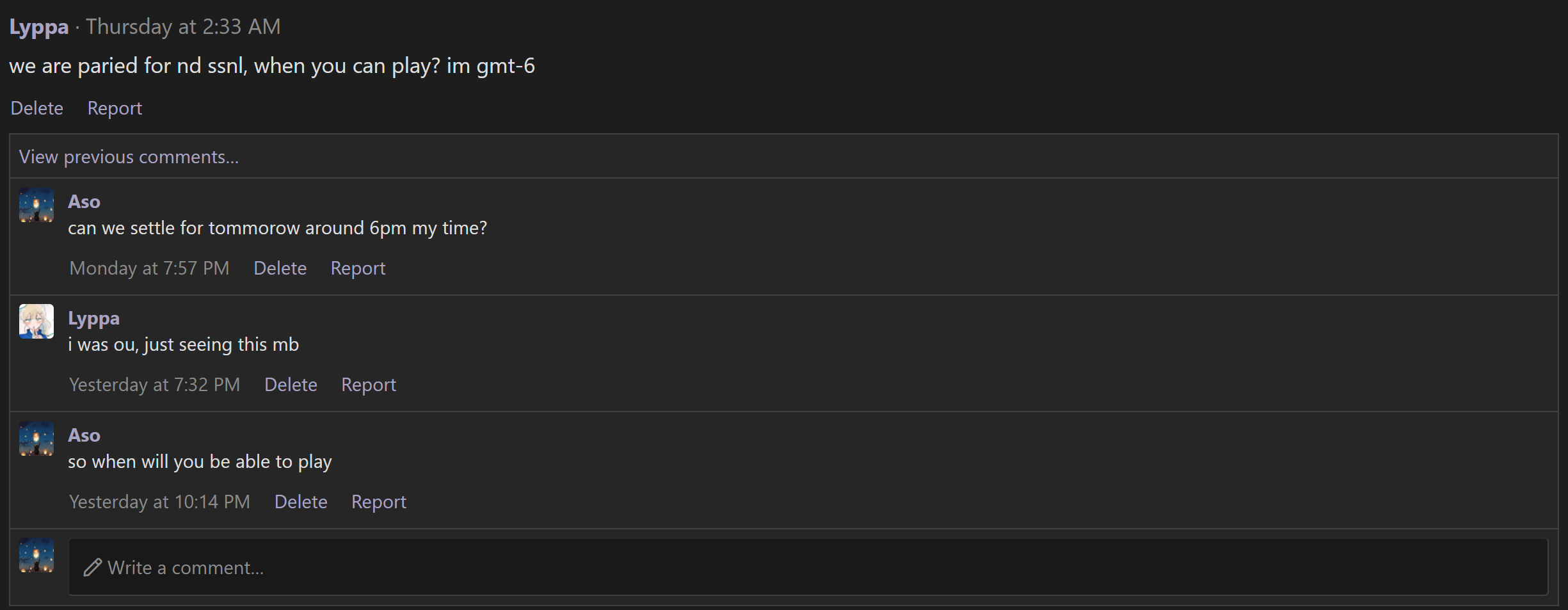Click your avatar beside the comment box

click(36, 555)
